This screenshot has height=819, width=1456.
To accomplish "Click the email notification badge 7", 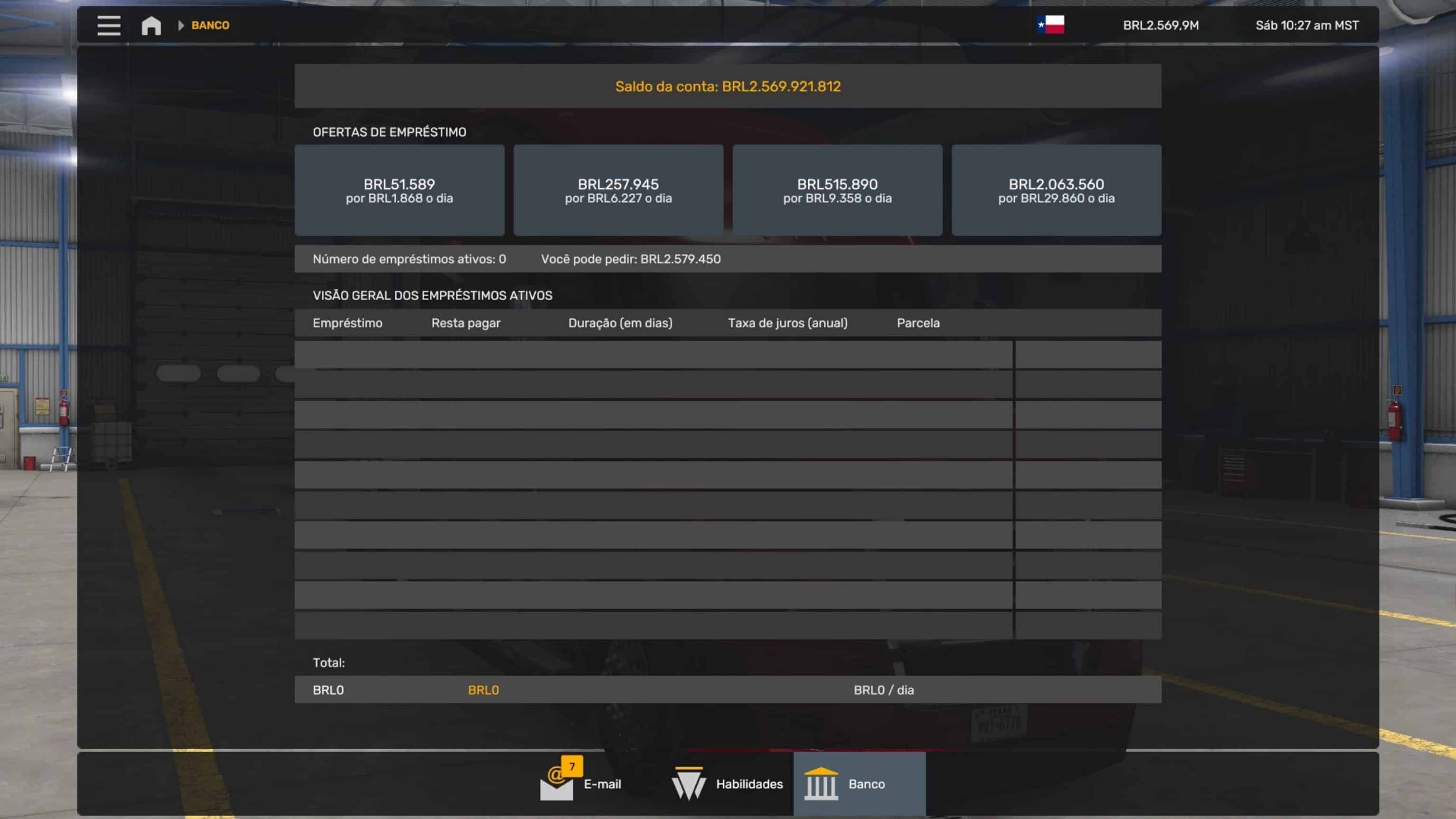I will [x=572, y=766].
